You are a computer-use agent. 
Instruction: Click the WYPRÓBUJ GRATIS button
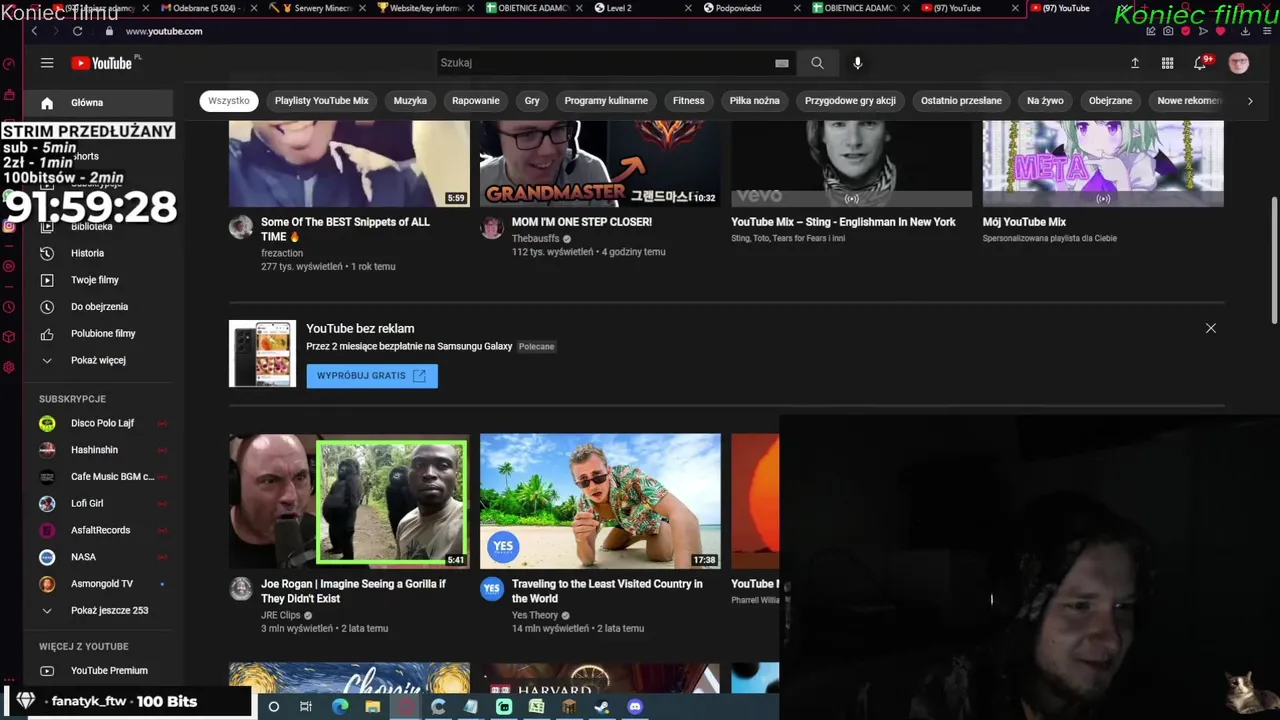click(372, 375)
